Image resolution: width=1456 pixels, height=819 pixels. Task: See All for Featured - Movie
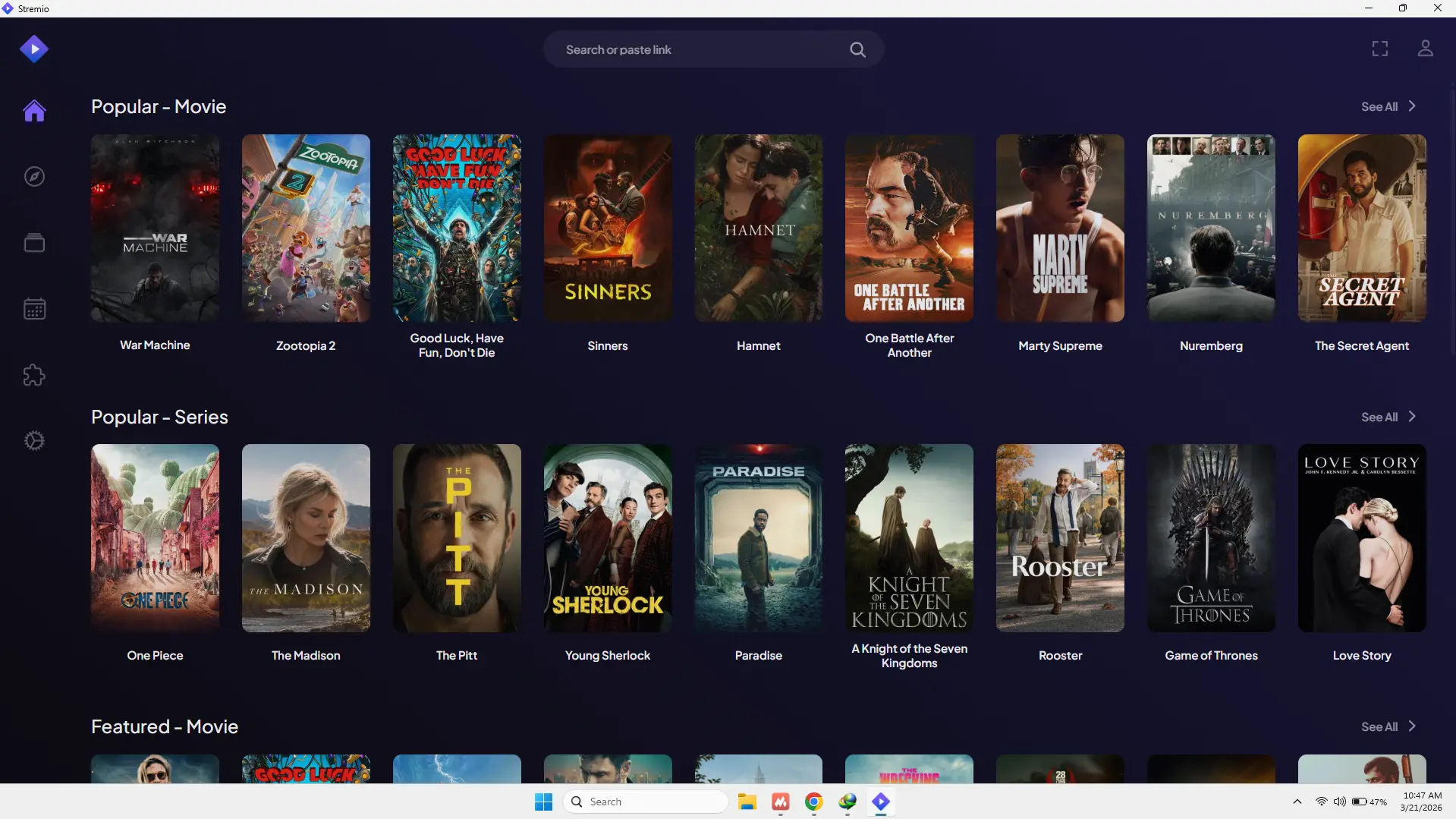pos(1379,727)
